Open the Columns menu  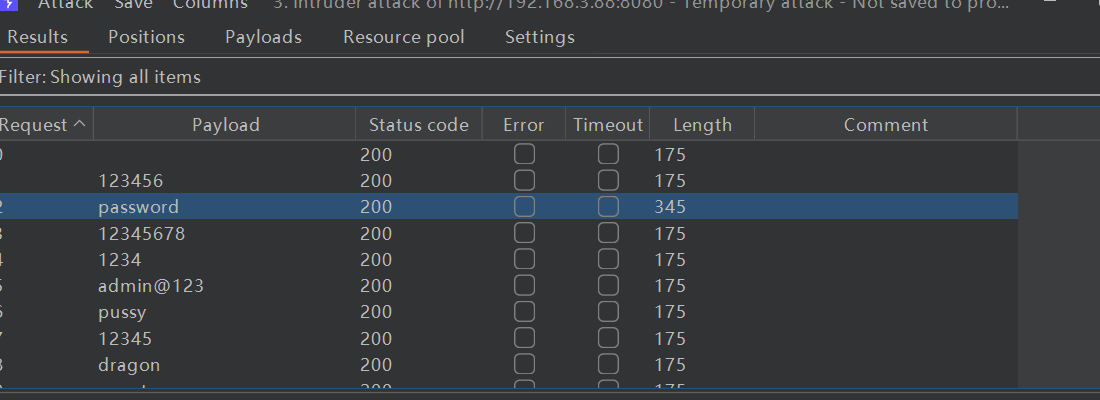coord(209,5)
